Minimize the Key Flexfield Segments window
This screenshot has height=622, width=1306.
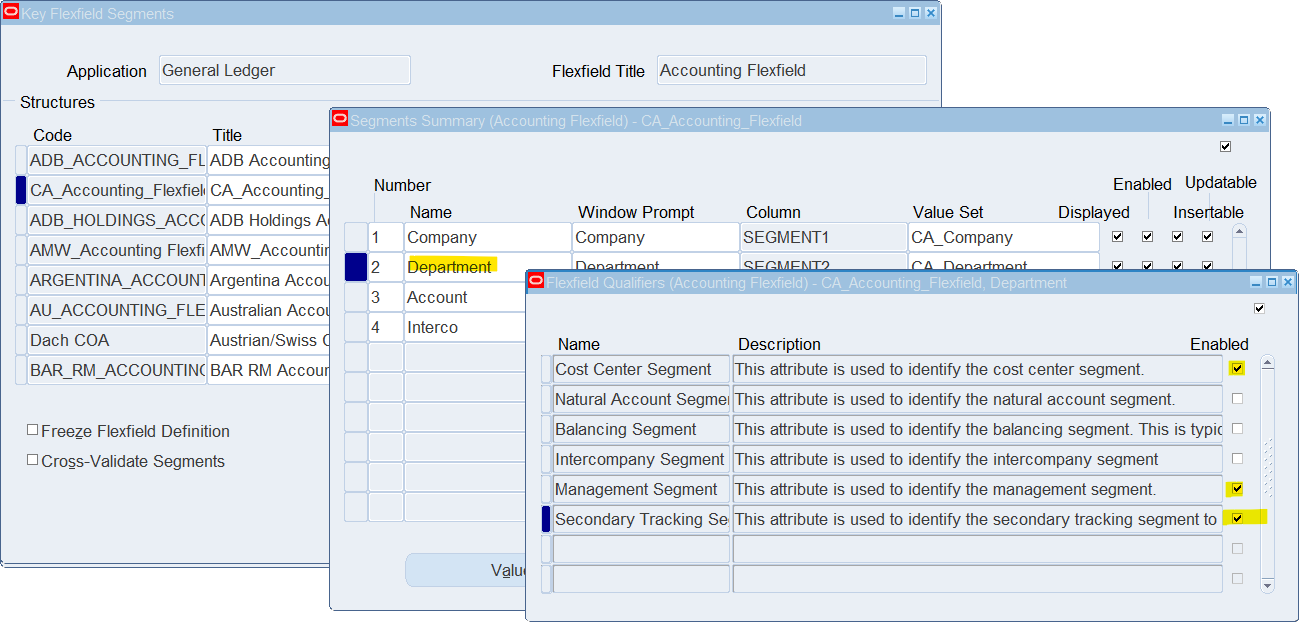pyautogui.click(x=899, y=13)
